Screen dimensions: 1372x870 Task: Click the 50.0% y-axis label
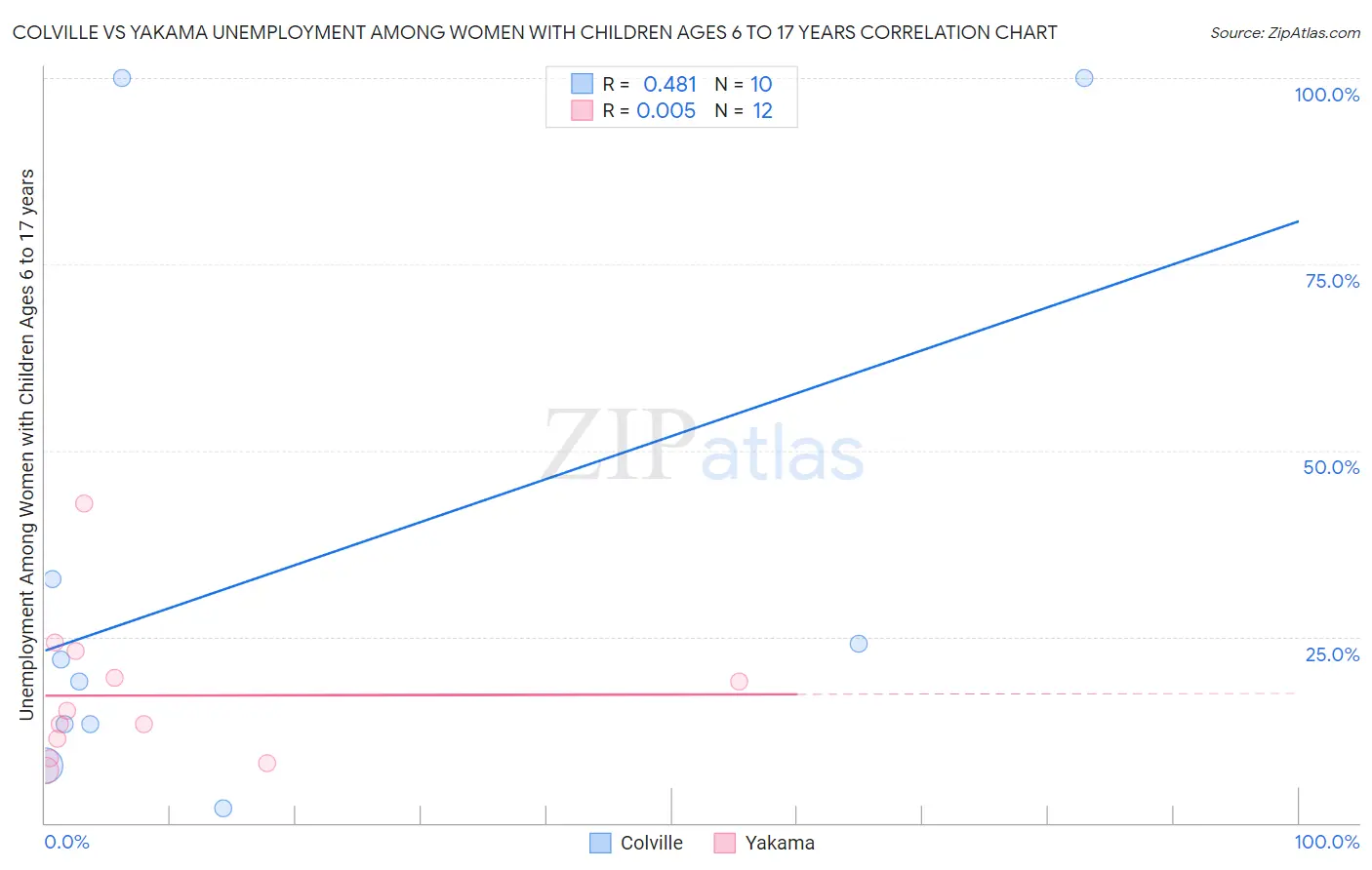1331,467
